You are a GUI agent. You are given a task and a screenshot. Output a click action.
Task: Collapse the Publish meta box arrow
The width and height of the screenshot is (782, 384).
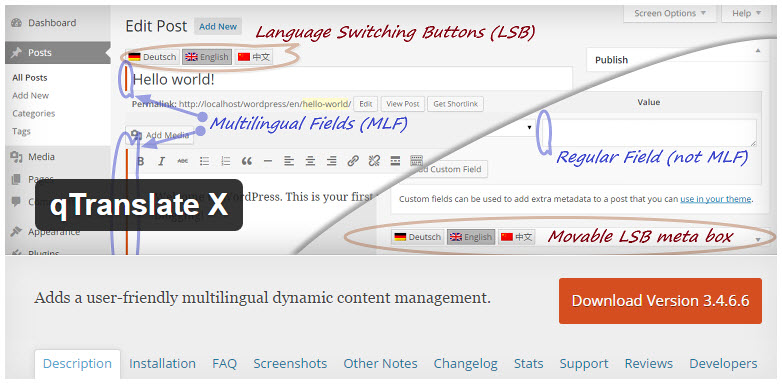759,51
